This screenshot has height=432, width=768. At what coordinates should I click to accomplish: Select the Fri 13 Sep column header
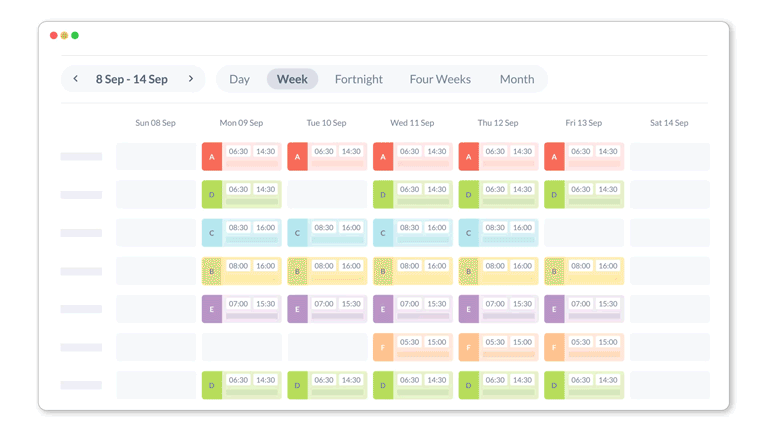[583, 123]
